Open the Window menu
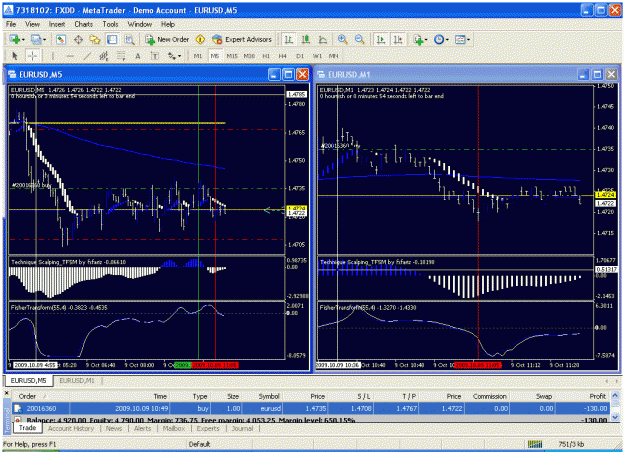625x452 pixels. (x=140, y=24)
